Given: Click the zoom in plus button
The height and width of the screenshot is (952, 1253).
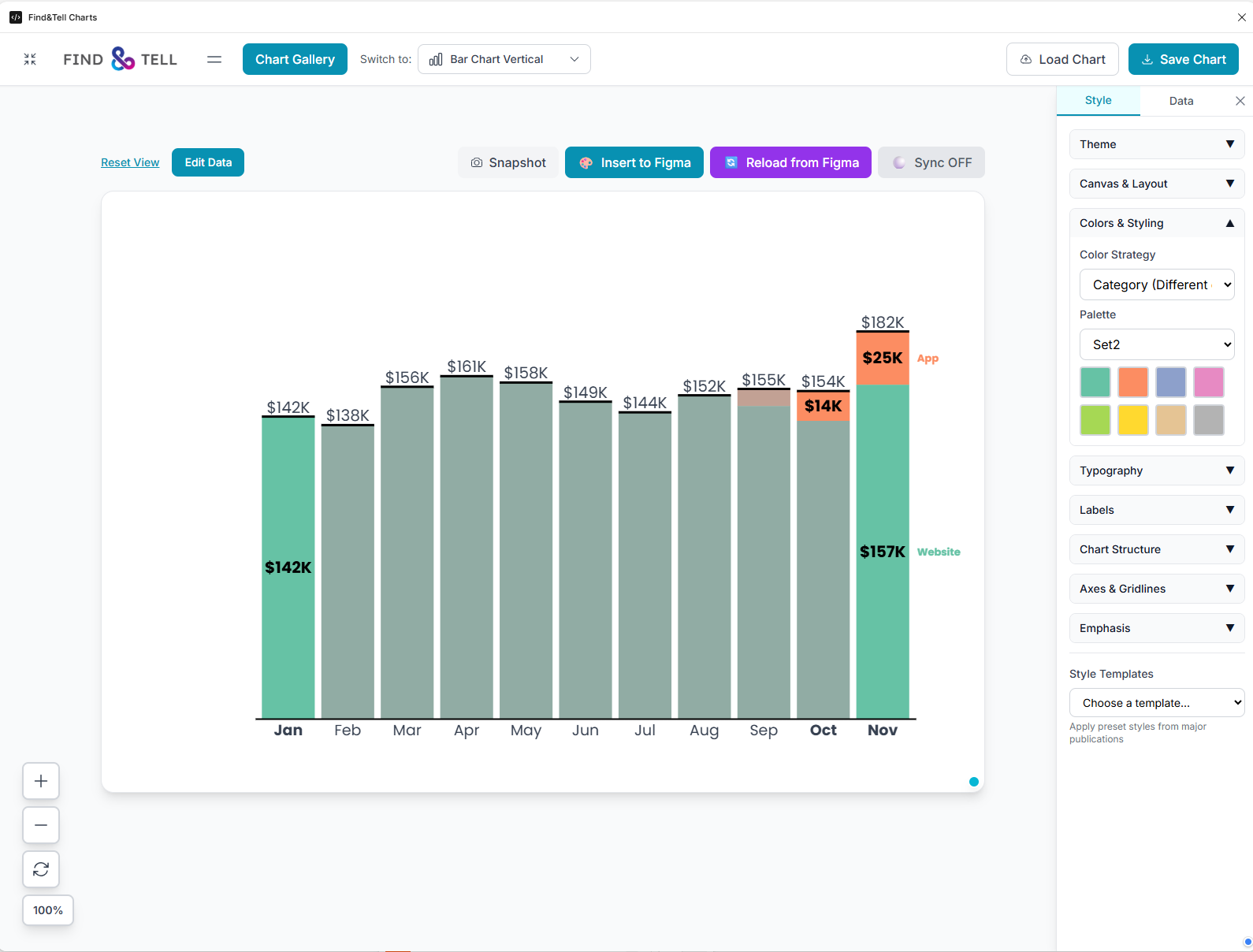Looking at the screenshot, I should tap(41, 781).
